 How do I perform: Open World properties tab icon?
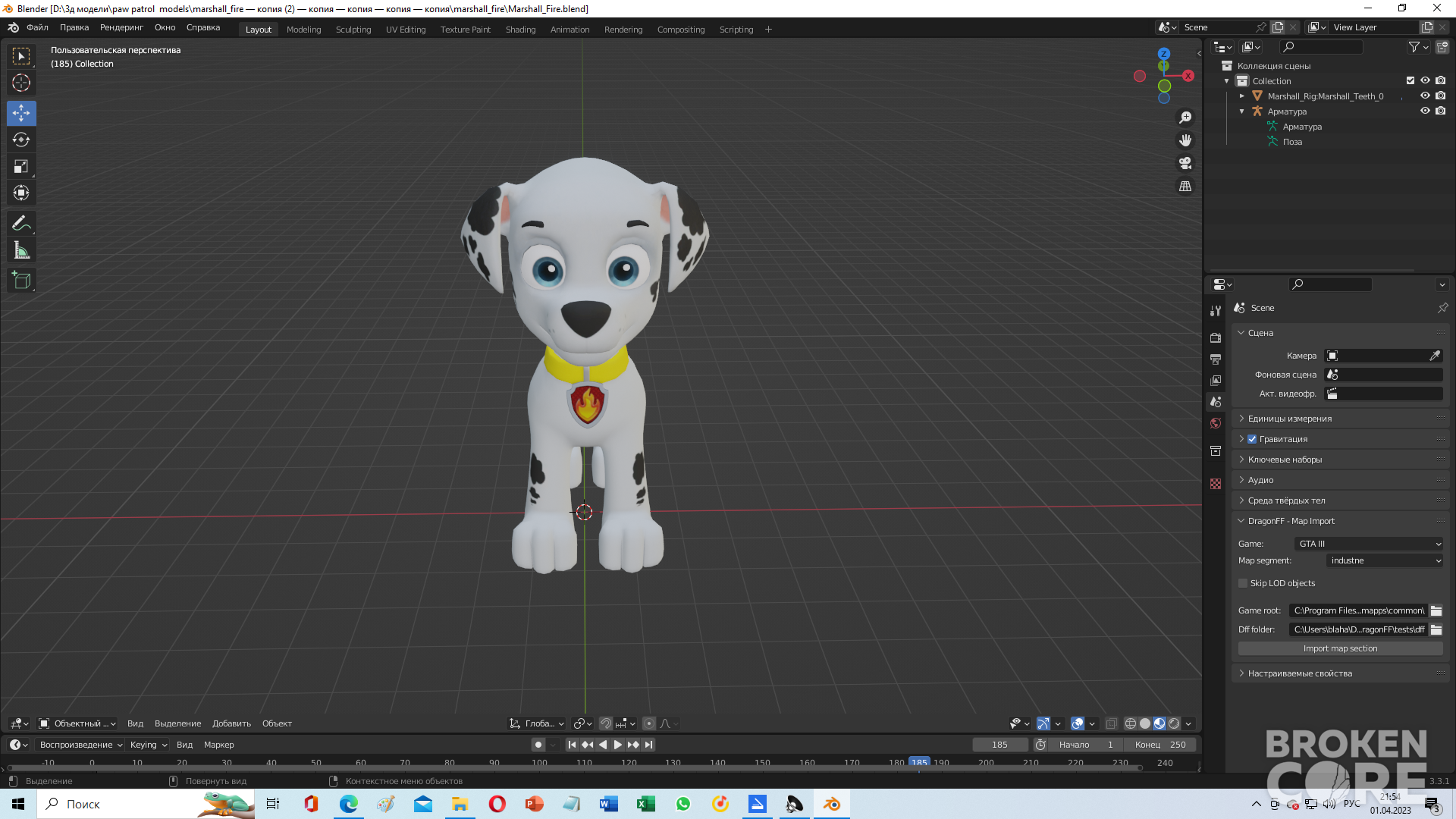[x=1216, y=423]
